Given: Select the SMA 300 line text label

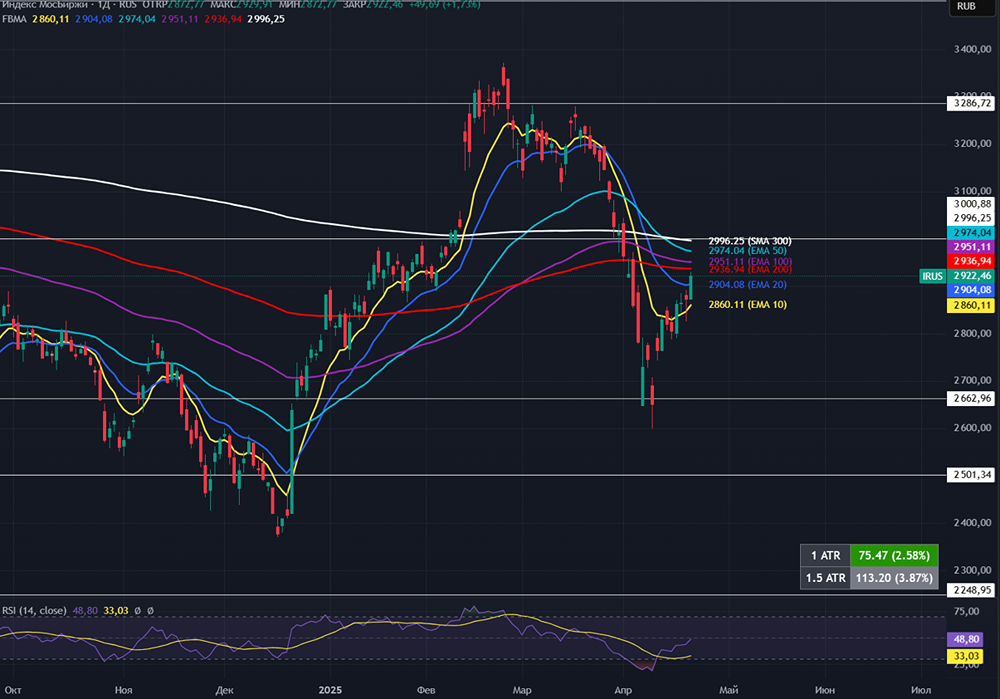Looking at the screenshot, I should [x=750, y=241].
